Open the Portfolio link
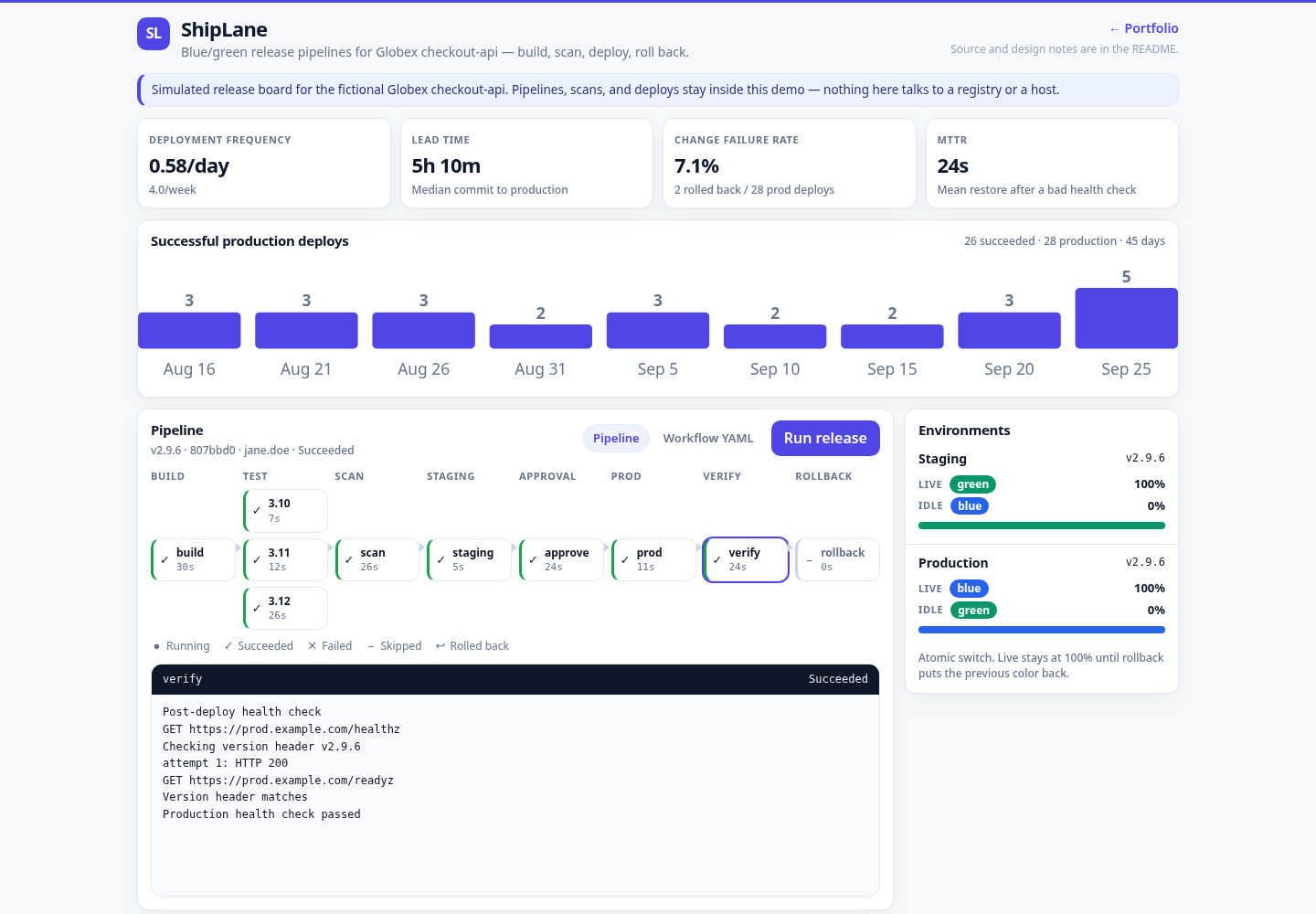This screenshot has width=1316, height=914. pyautogui.click(x=1143, y=28)
